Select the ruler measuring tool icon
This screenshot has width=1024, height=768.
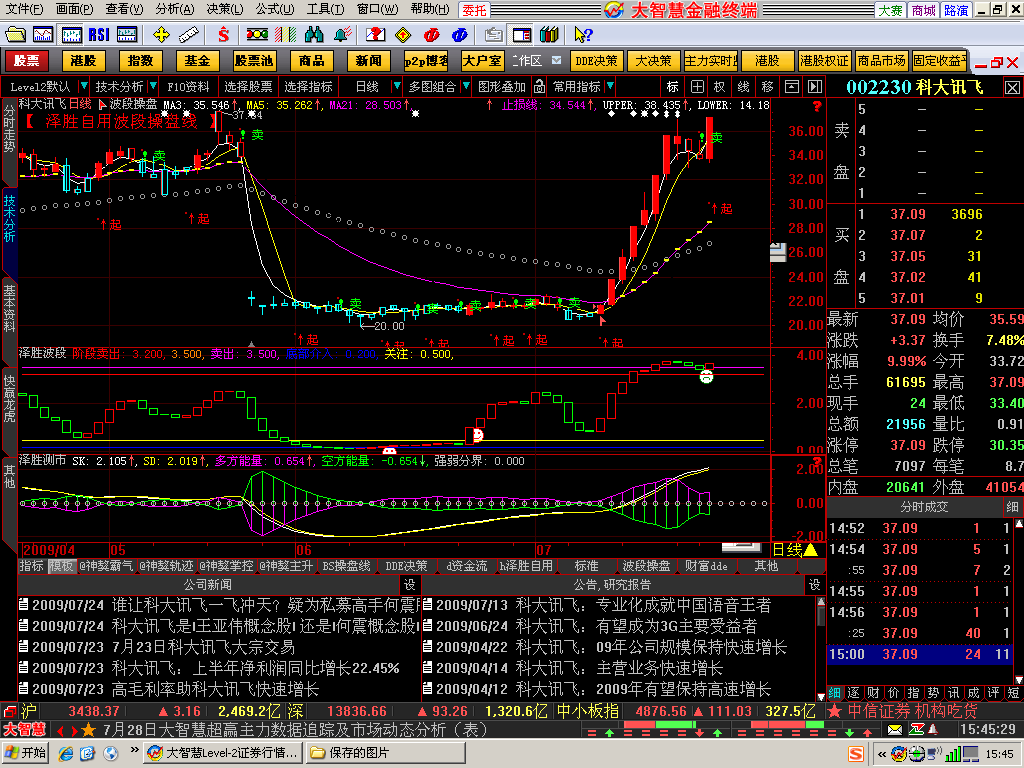click(x=189, y=35)
